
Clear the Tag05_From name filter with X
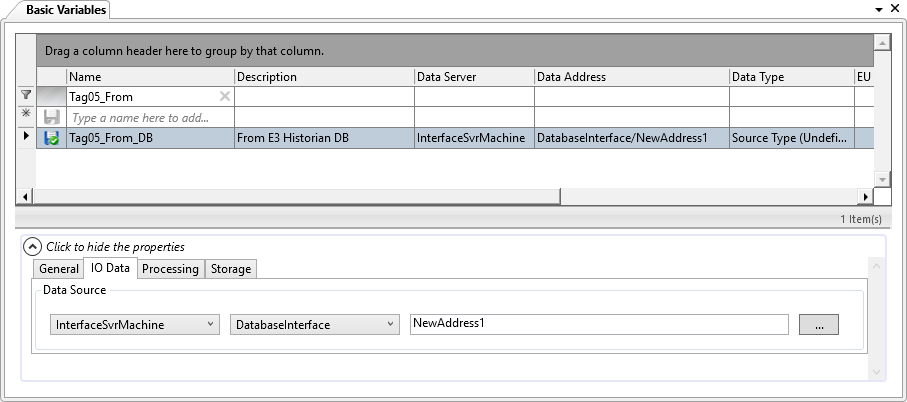225,97
